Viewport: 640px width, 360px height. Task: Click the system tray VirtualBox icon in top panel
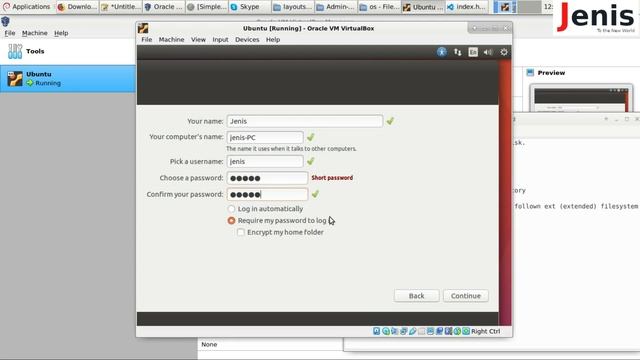tap(505, 7)
